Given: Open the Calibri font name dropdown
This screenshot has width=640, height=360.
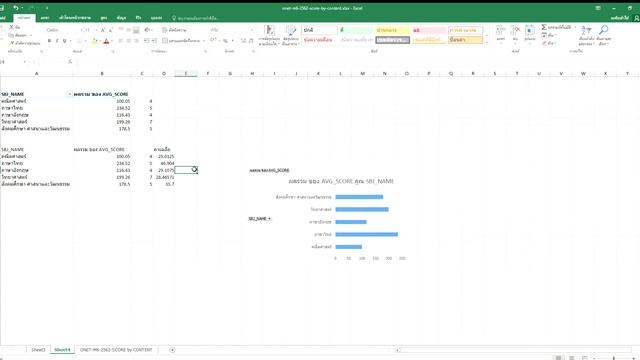Looking at the screenshot, I should pyautogui.click(x=81, y=30).
